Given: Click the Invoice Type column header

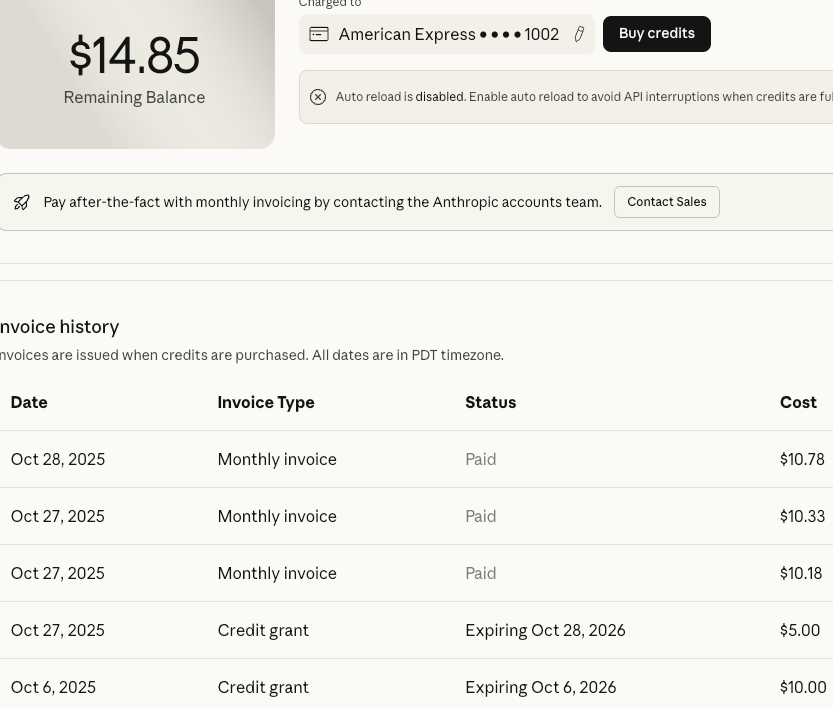Looking at the screenshot, I should click(x=266, y=402).
